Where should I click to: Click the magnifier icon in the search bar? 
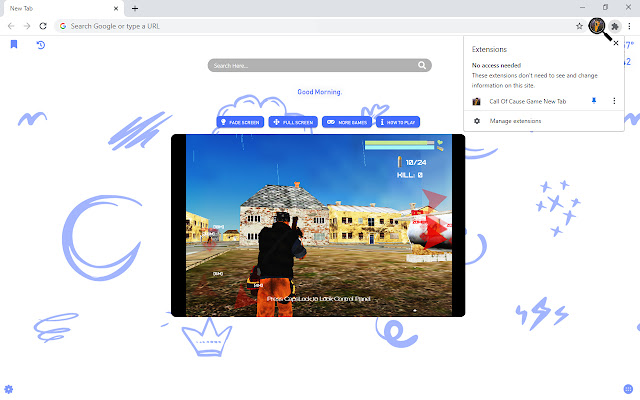coord(423,65)
